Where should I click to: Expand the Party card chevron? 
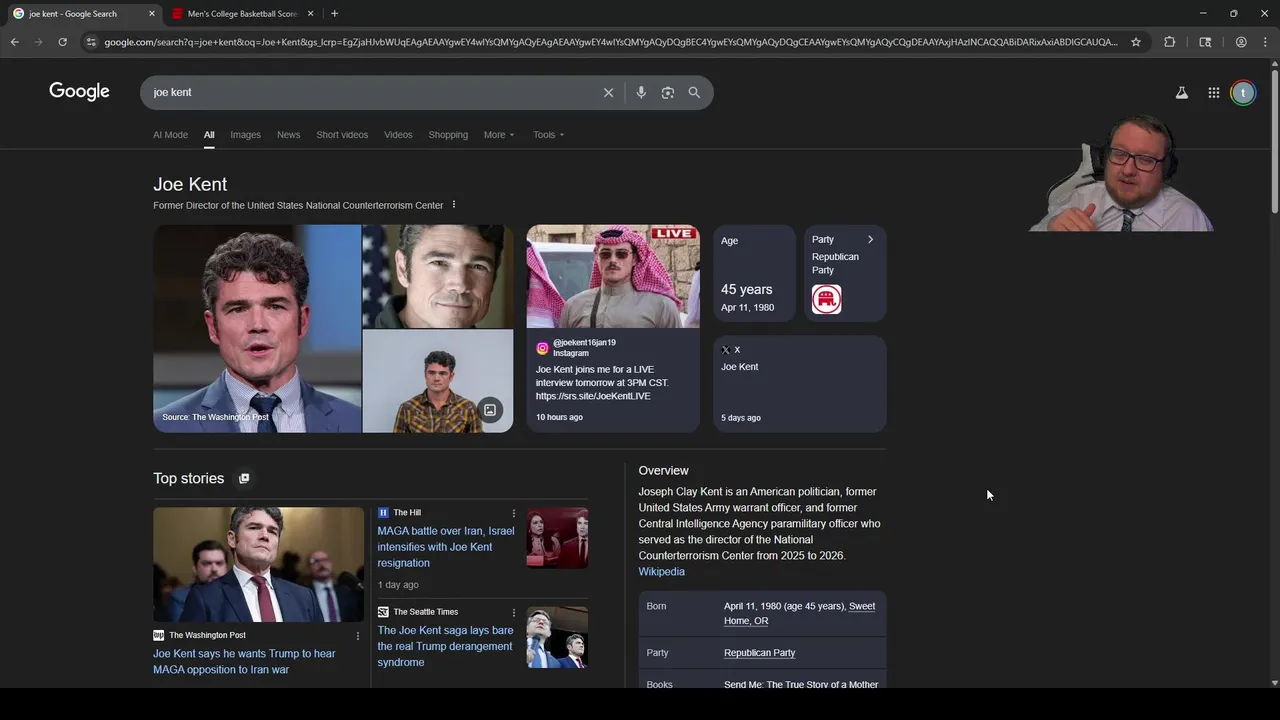pyautogui.click(x=870, y=240)
